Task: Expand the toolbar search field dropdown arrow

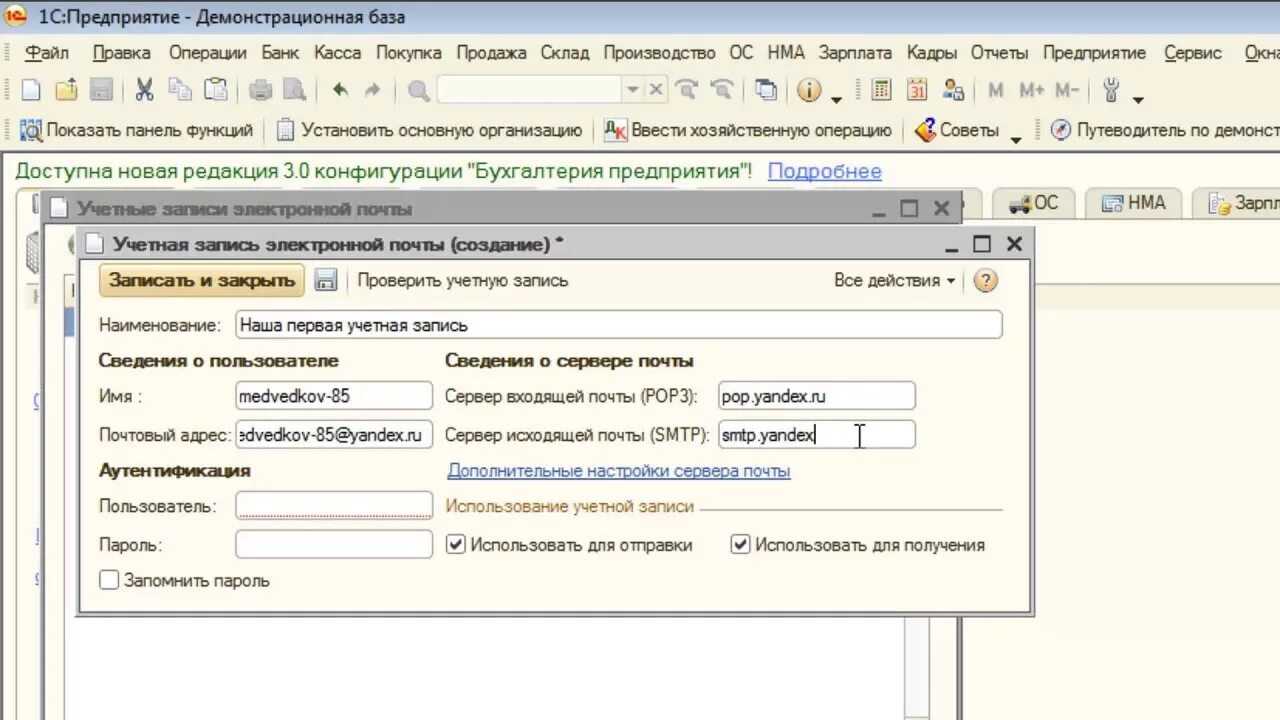Action: point(632,90)
